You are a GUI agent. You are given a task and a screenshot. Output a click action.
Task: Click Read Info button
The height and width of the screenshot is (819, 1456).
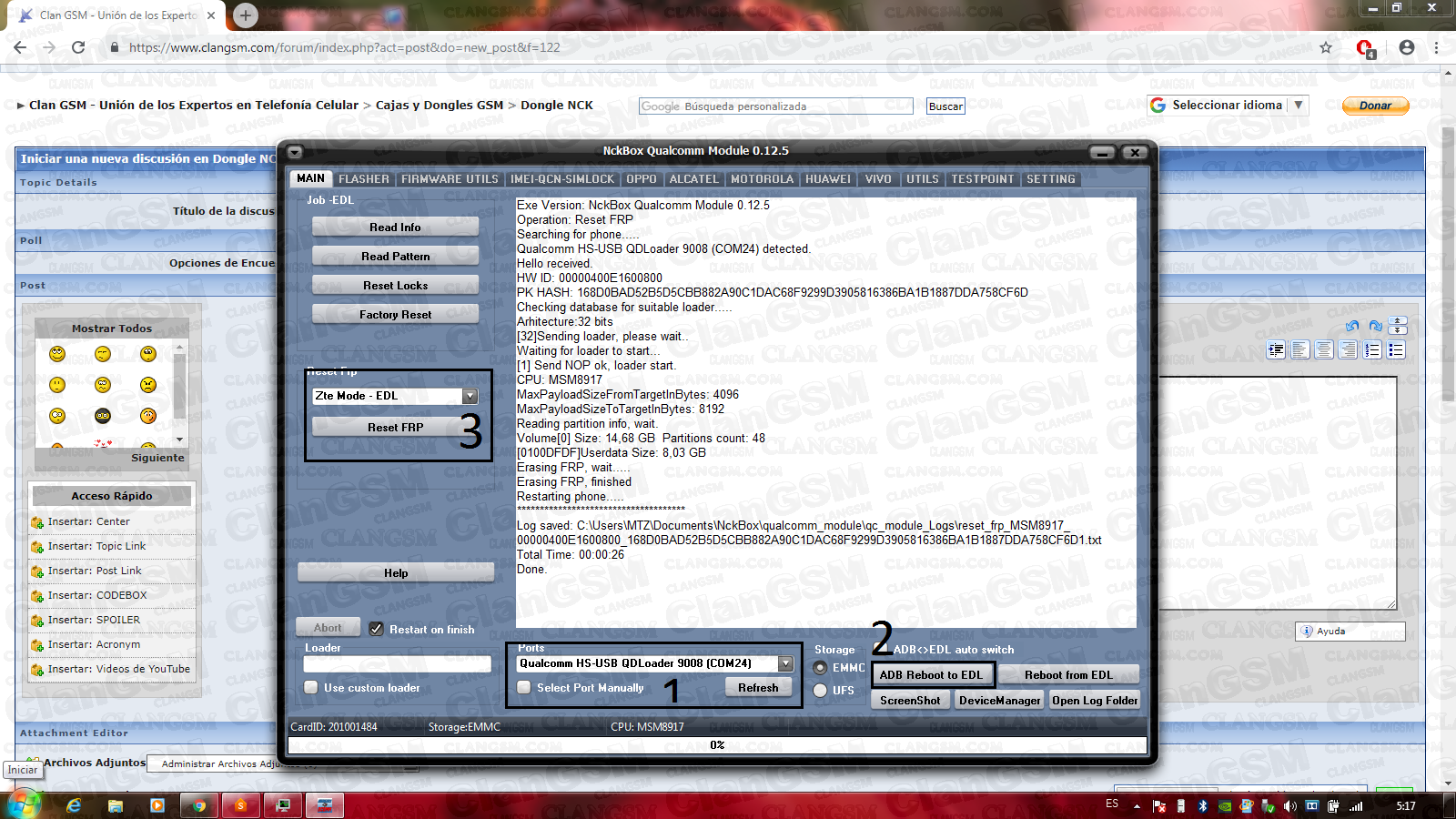[x=395, y=227]
